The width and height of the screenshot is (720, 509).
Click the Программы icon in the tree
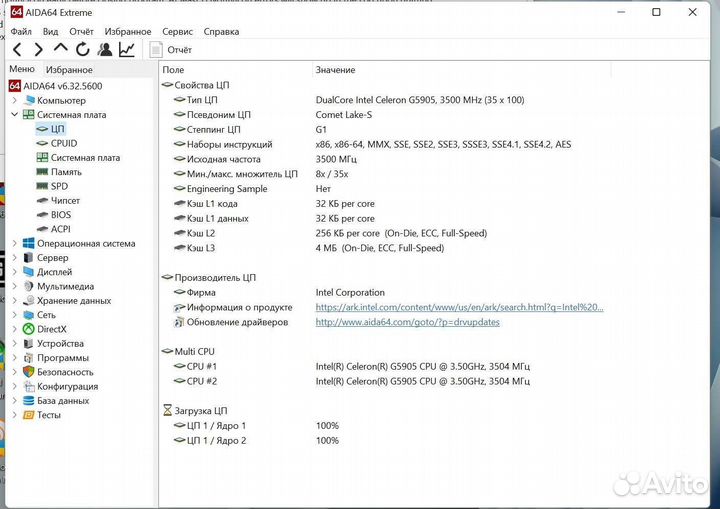click(x=28, y=357)
